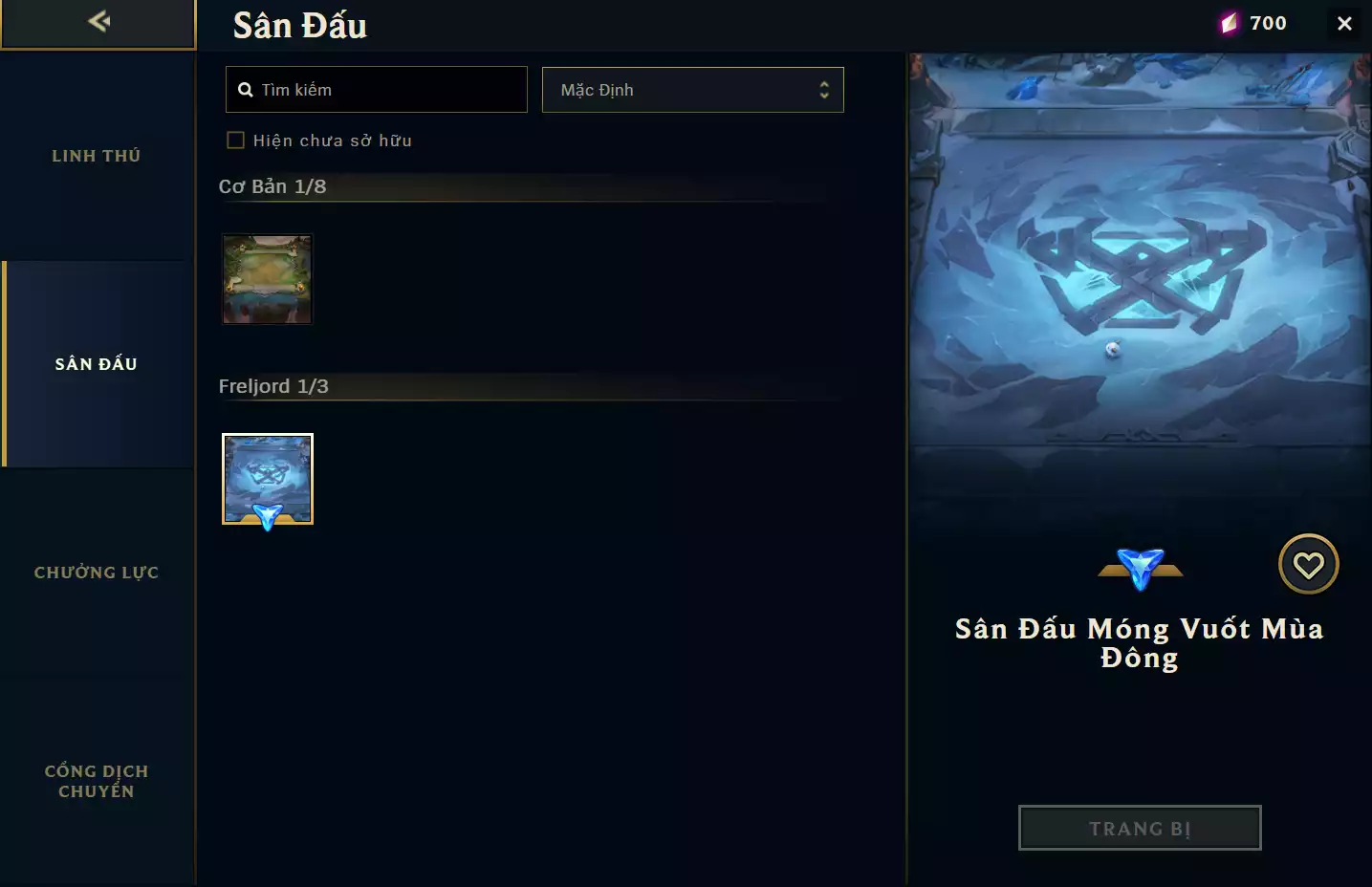Click the Hiện chưa sở hữu label
1372x887 pixels.
(332, 141)
